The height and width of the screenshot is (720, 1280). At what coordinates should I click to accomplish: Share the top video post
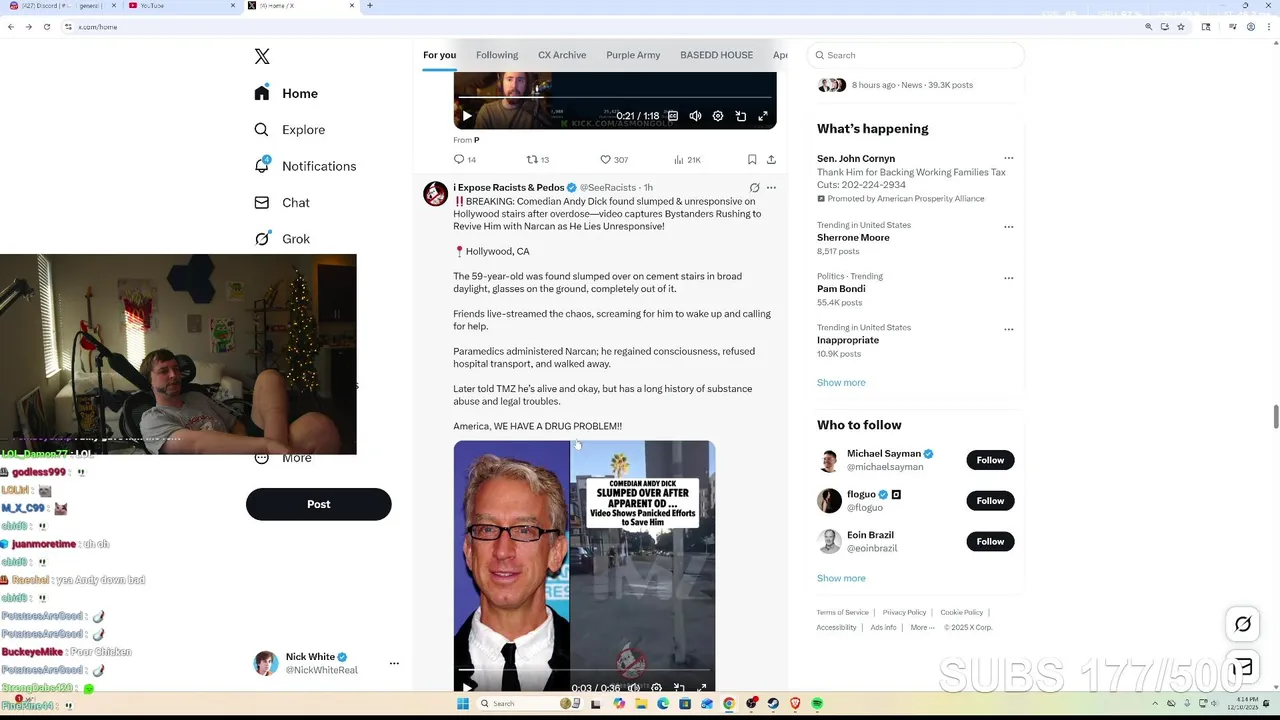click(771, 159)
